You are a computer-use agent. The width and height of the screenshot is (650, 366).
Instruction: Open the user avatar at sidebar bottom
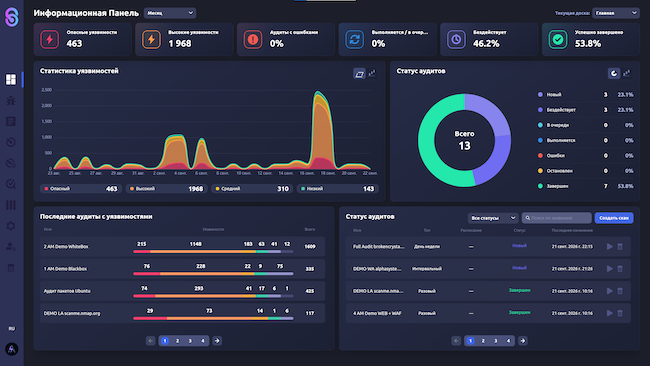pos(12,349)
